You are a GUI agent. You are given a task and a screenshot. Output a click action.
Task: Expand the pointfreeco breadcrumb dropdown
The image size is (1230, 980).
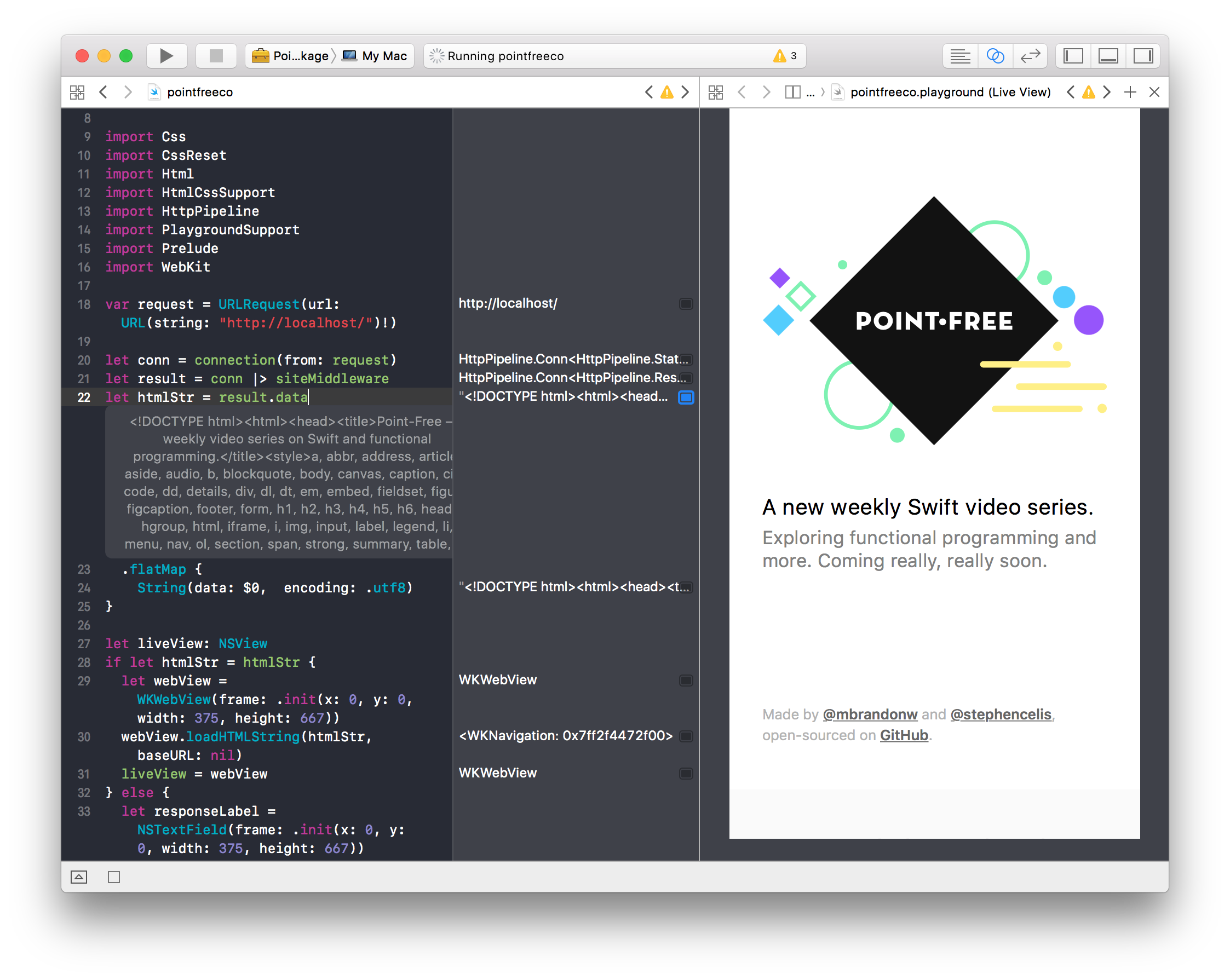tap(200, 92)
